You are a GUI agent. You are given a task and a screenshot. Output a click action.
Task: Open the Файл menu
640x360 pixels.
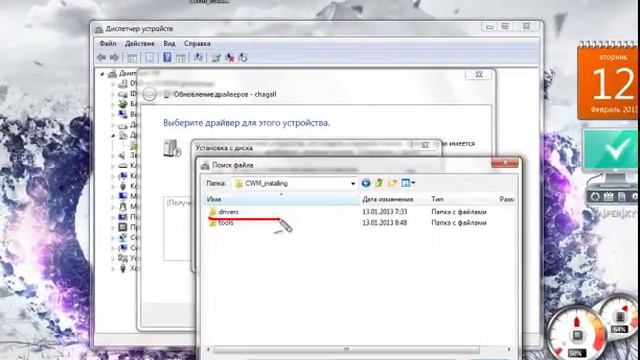108,44
